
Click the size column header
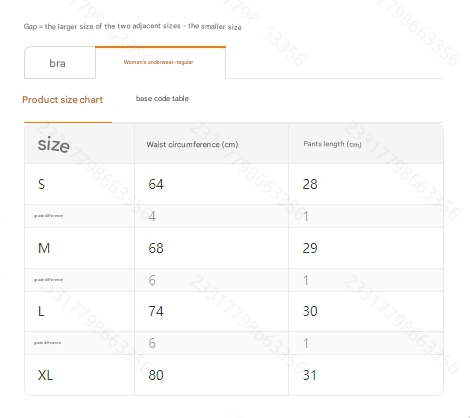pyautogui.click(x=54, y=144)
